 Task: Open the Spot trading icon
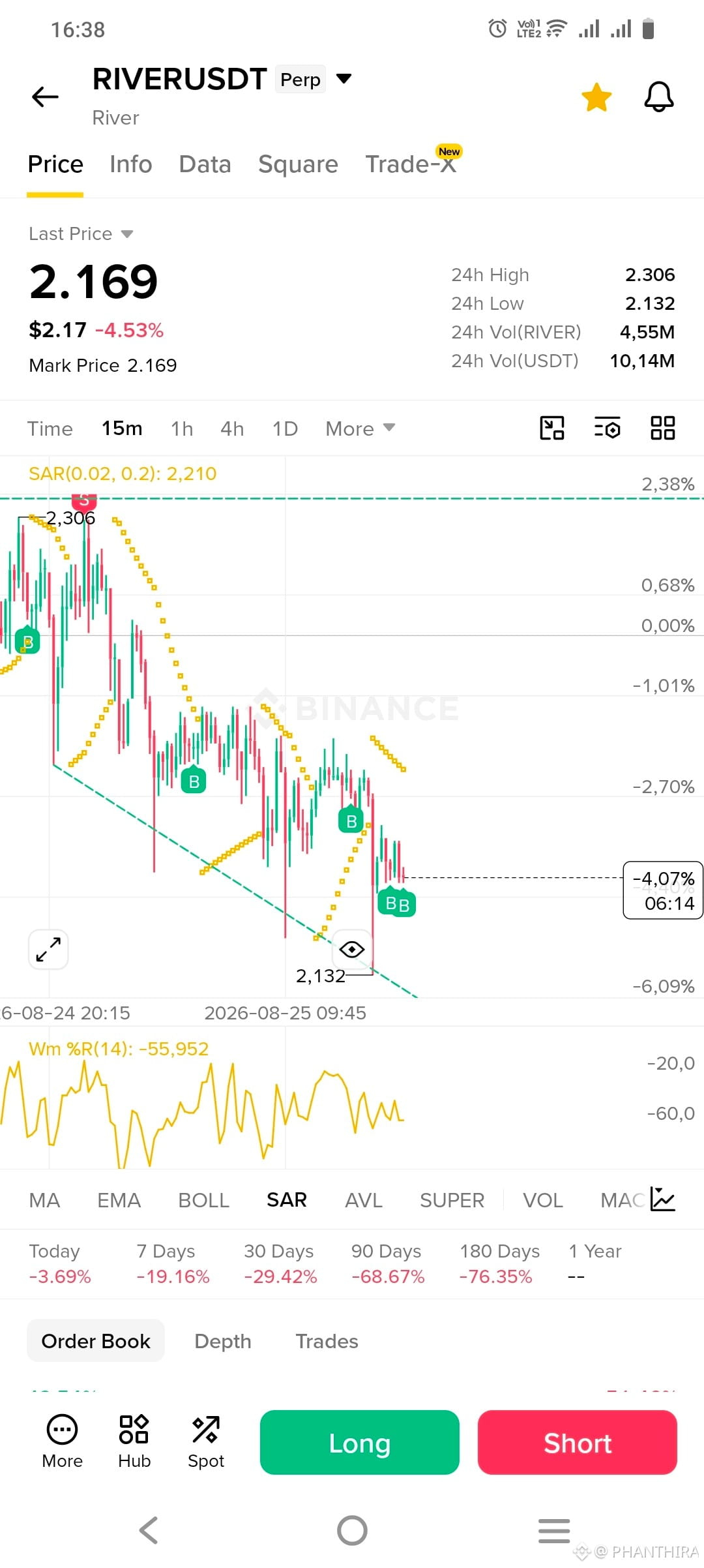(206, 1442)
